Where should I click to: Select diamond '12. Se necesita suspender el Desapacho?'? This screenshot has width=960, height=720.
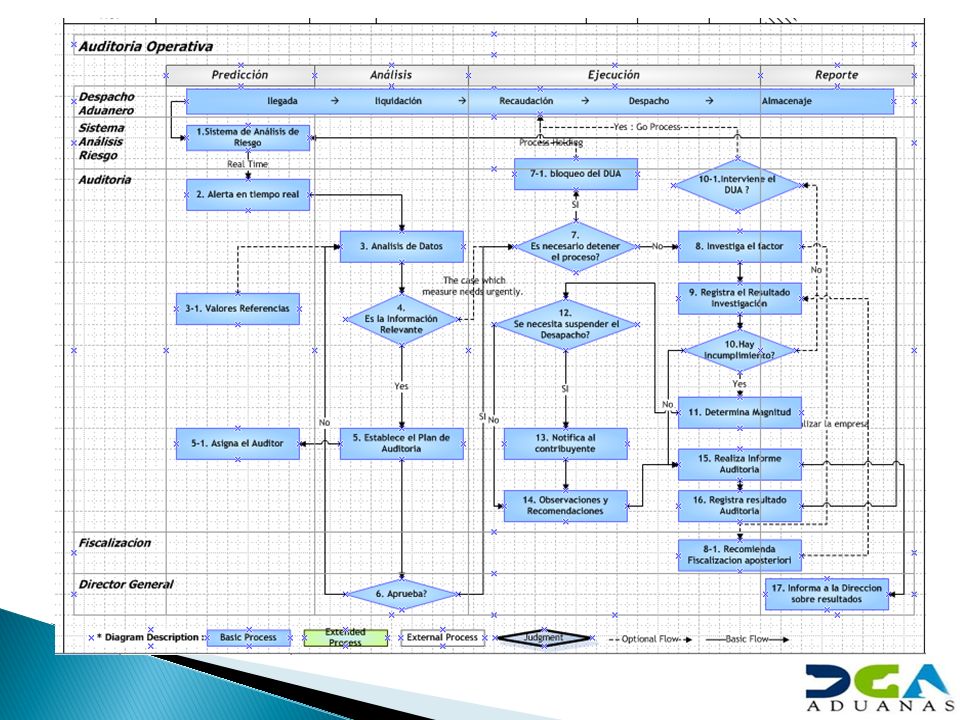click(566, 324)
